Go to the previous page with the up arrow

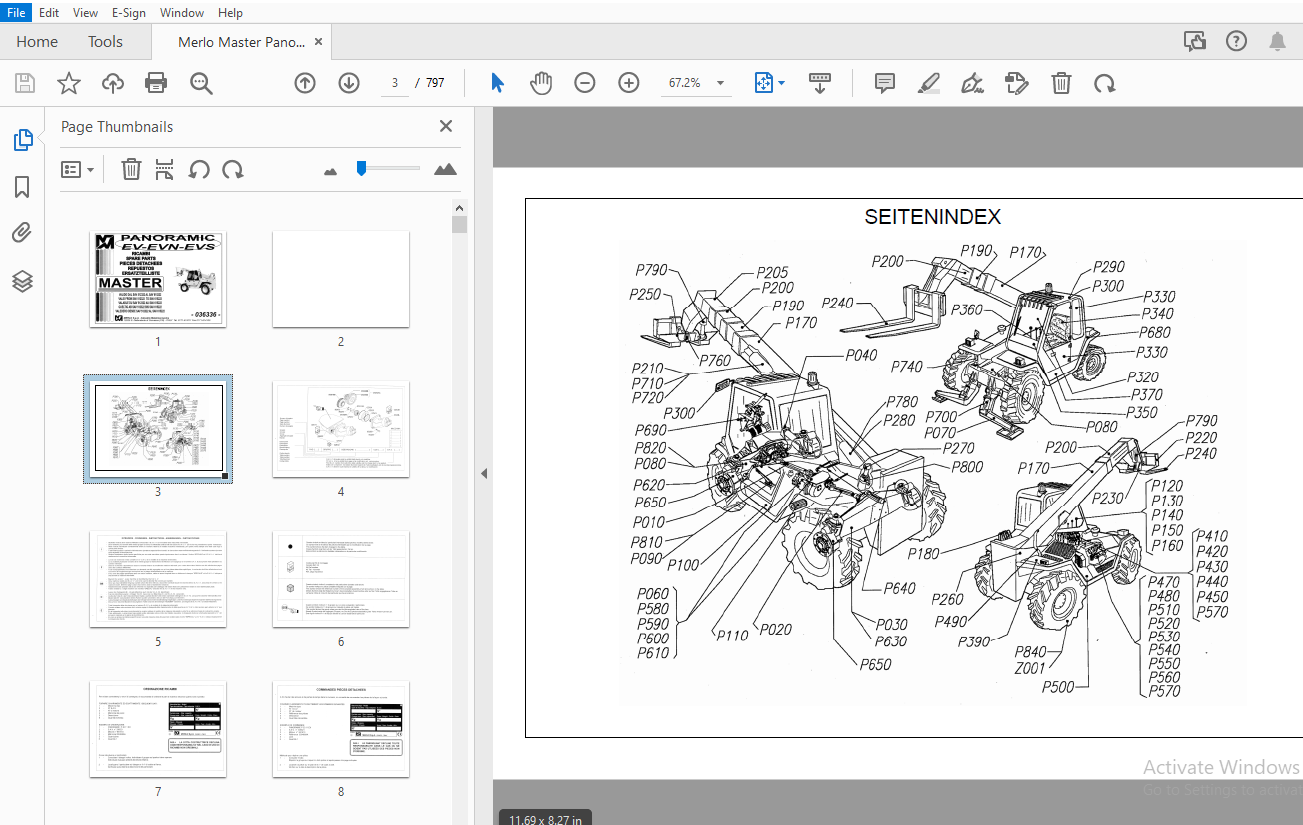pos(305,83)
